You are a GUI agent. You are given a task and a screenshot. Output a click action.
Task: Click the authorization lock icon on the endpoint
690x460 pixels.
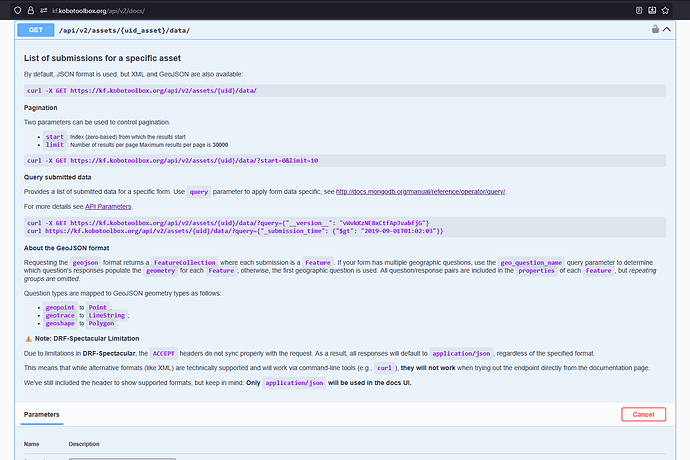click(655, 30)
